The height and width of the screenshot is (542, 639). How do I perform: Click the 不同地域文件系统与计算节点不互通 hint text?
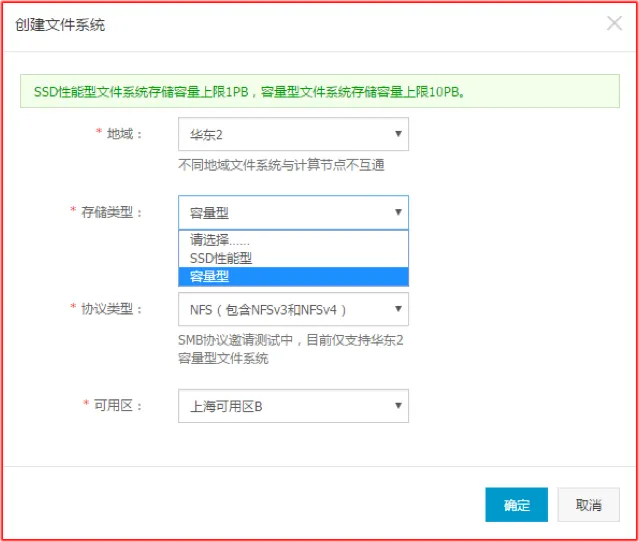[281, 165]
